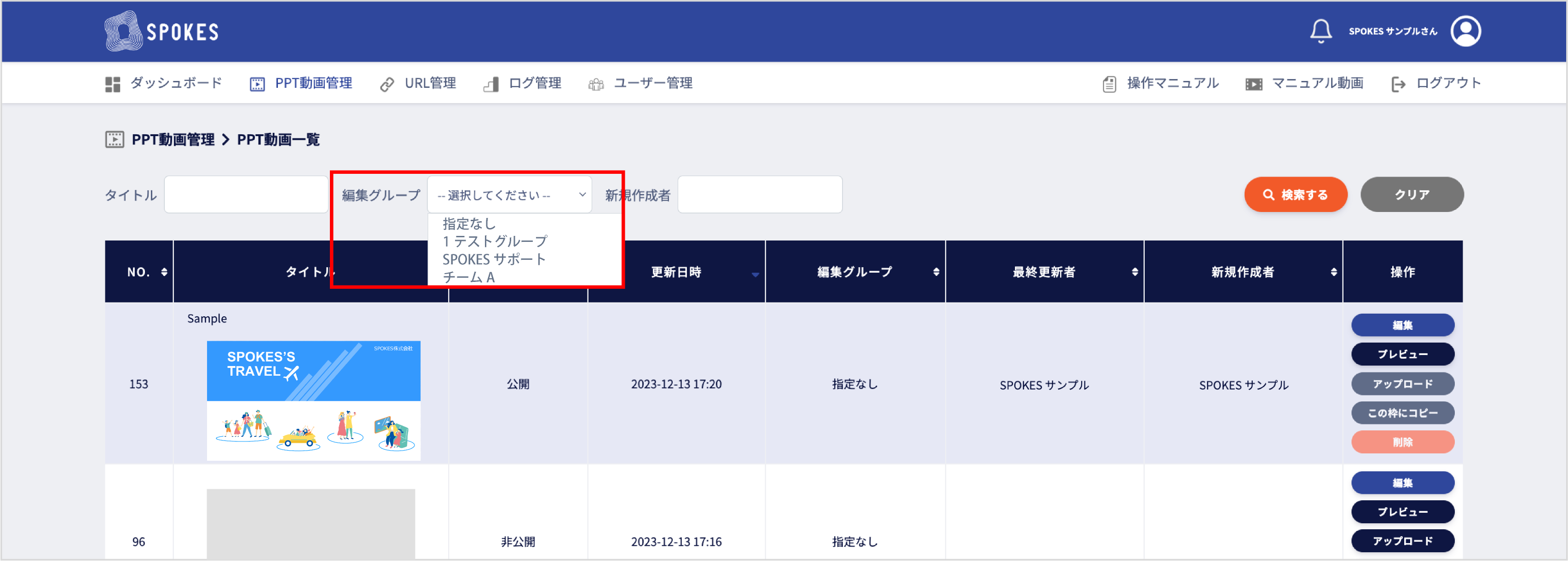Click the SPOKES logo
Screen dimensions: 1568x561
coord(161,31)
